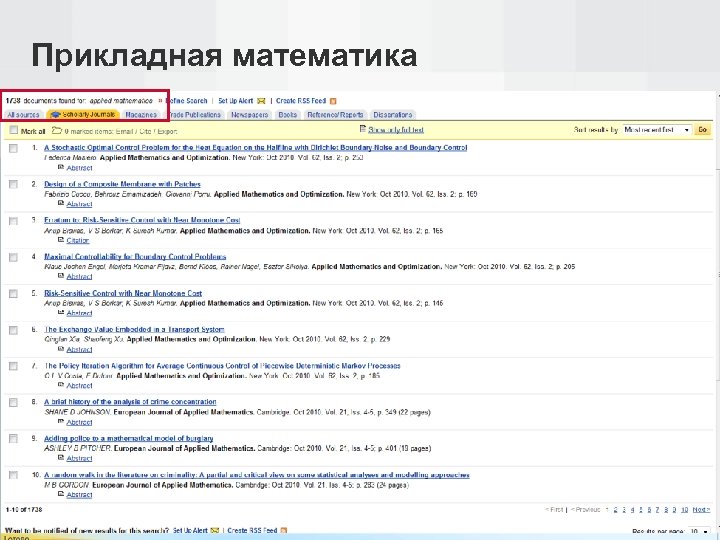Click the bottom Create RSS Feed link
Viewport: 720px width, 540px height.
click(x=253, y=530)
